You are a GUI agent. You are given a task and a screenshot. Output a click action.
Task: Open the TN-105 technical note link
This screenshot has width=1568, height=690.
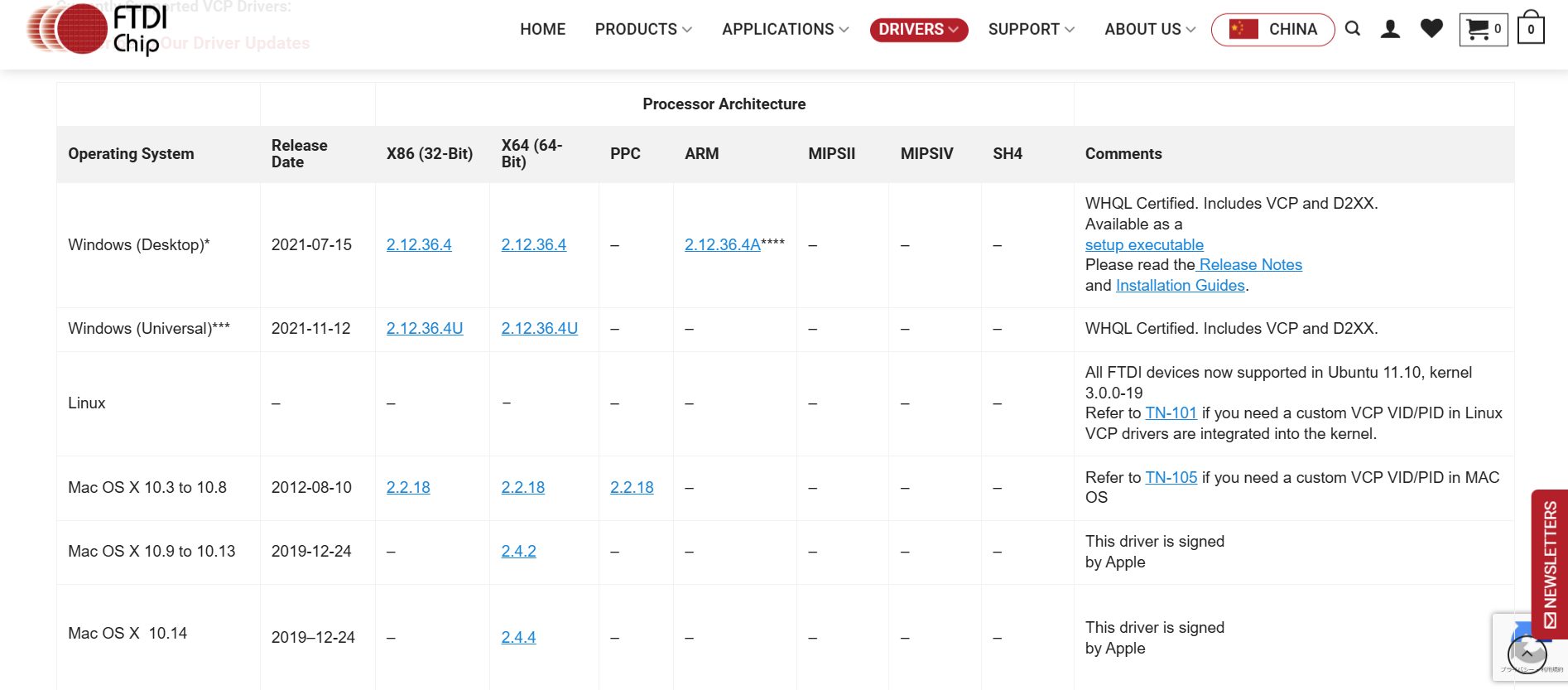point(1171,477)
